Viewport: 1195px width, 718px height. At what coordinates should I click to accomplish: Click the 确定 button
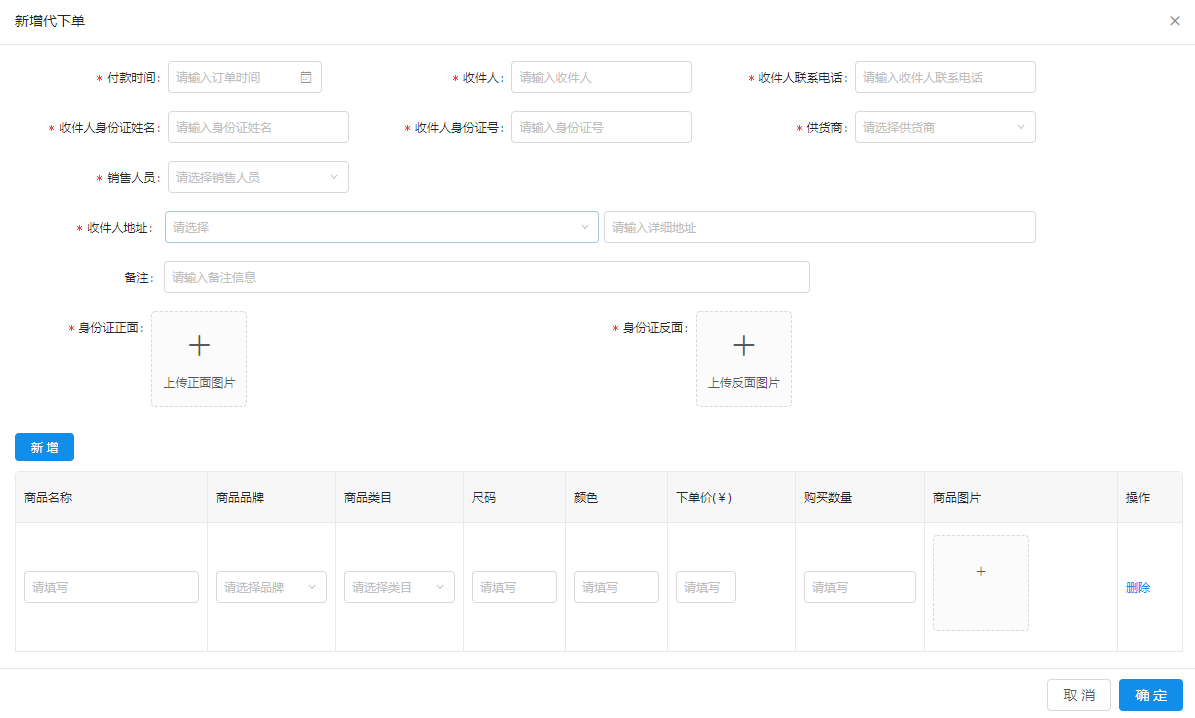coord(1151,695)
